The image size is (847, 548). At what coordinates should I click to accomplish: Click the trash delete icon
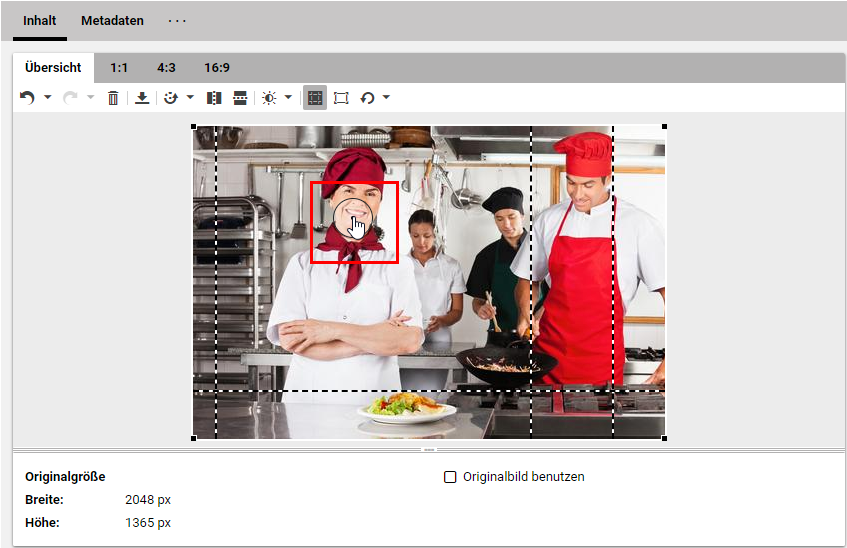113,98
